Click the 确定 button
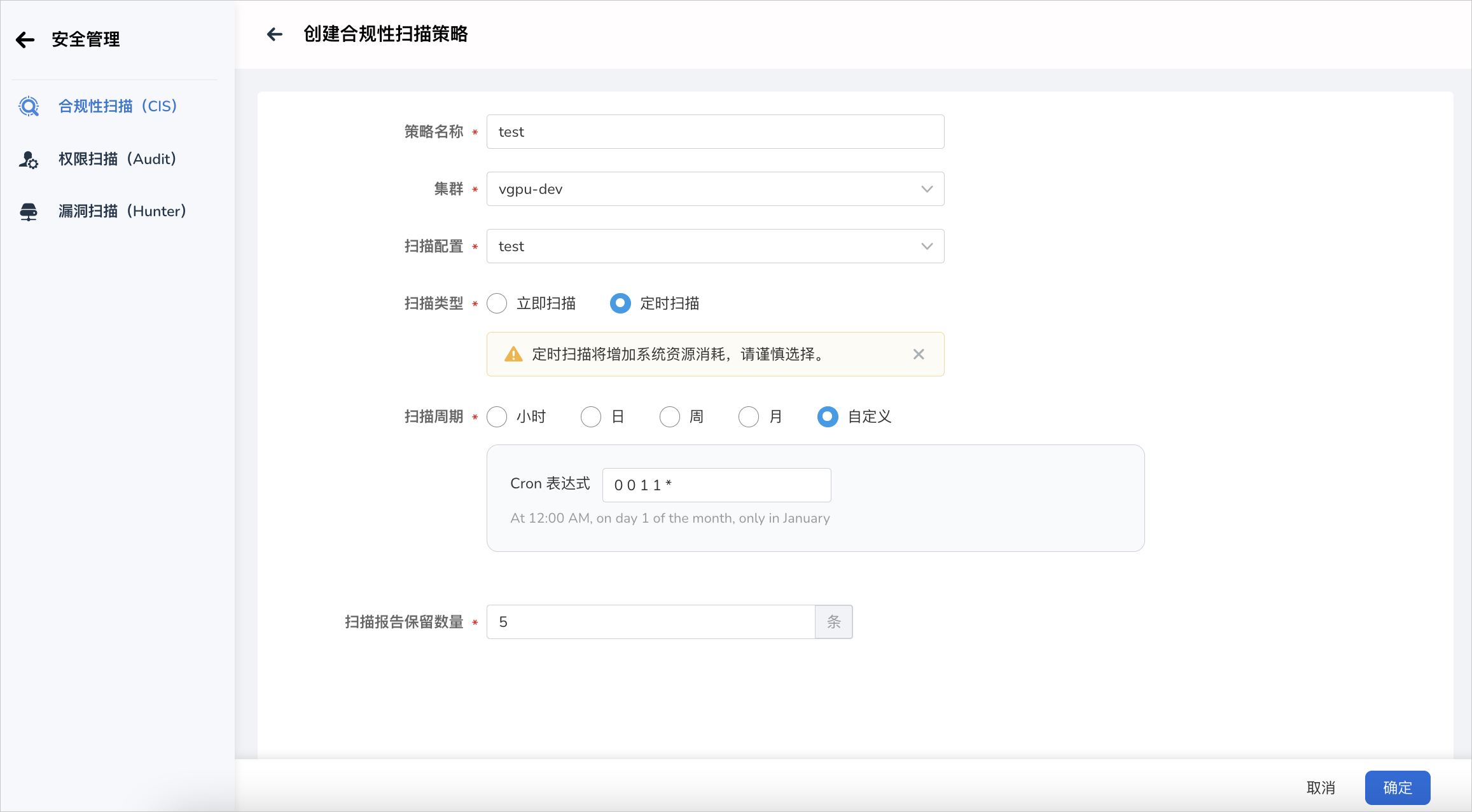The height and width of the screenshot is (812, 1472). [x=1398, y=788]
